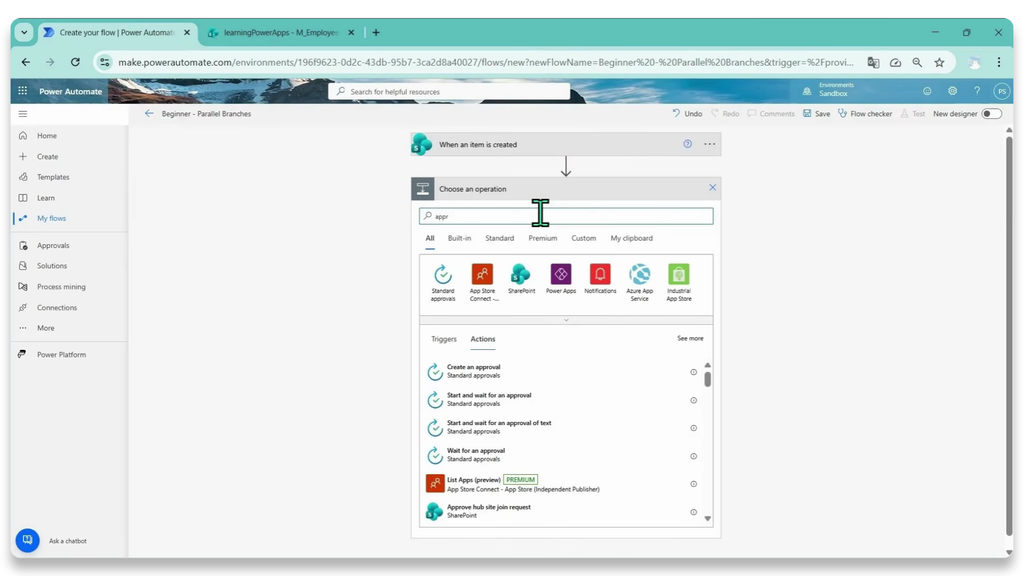Show help for the trigger card
The height and width of the screenshot is (576, 1024).
coord(688,144)
